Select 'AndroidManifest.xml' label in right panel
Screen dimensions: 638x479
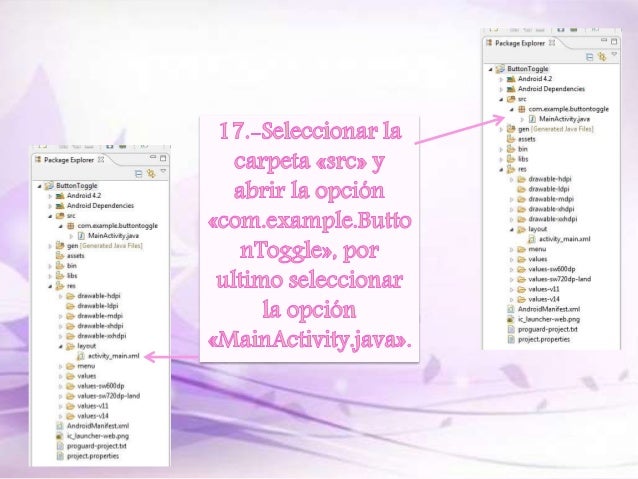(x=549, y=309)
